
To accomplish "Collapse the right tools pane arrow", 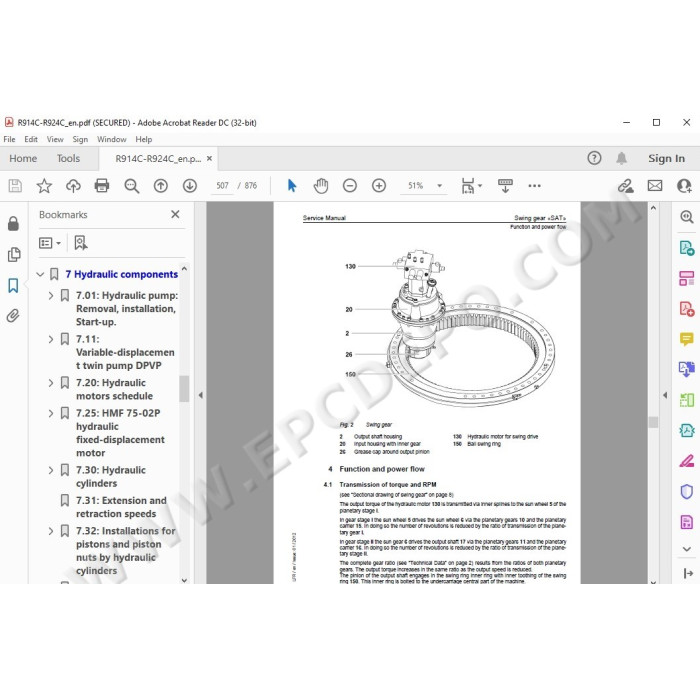I will [665, 395].
